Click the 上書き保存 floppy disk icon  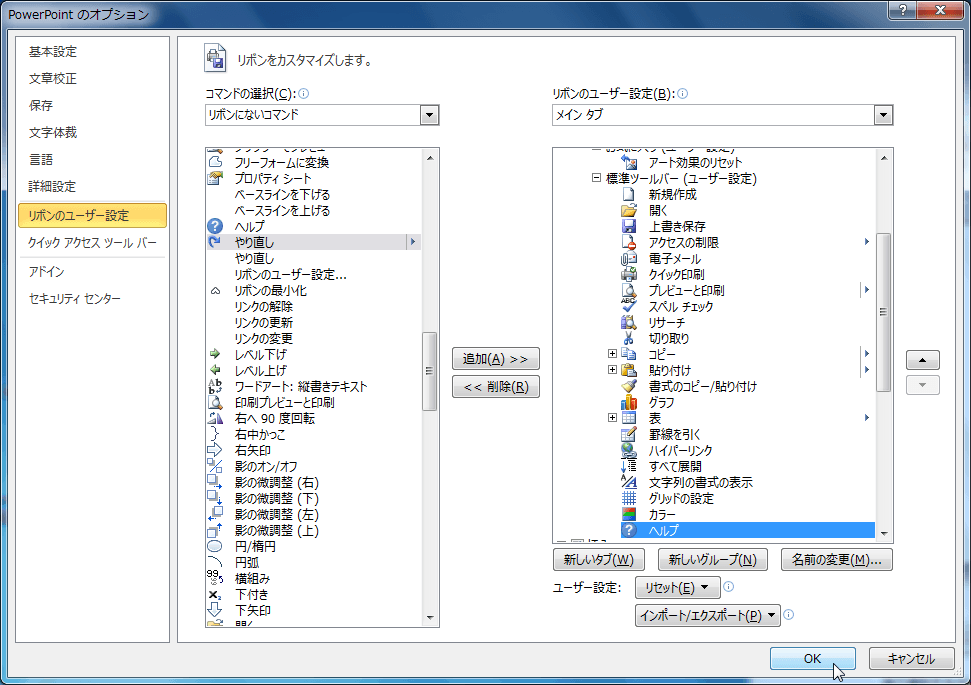[x=629, y=226]
